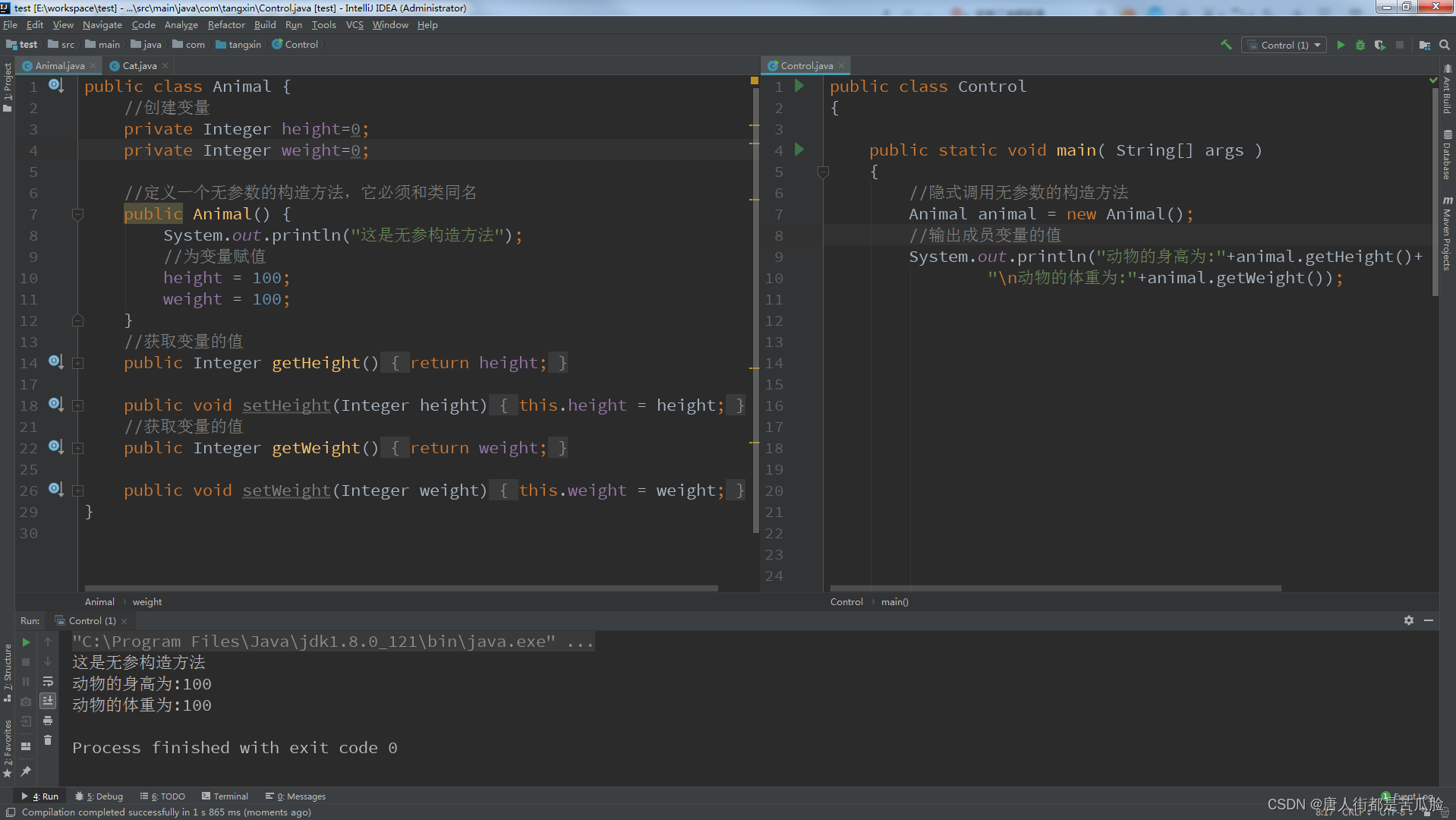Toggle pin tab in Run panel
1456x820 pixels.
coord(26,771)
